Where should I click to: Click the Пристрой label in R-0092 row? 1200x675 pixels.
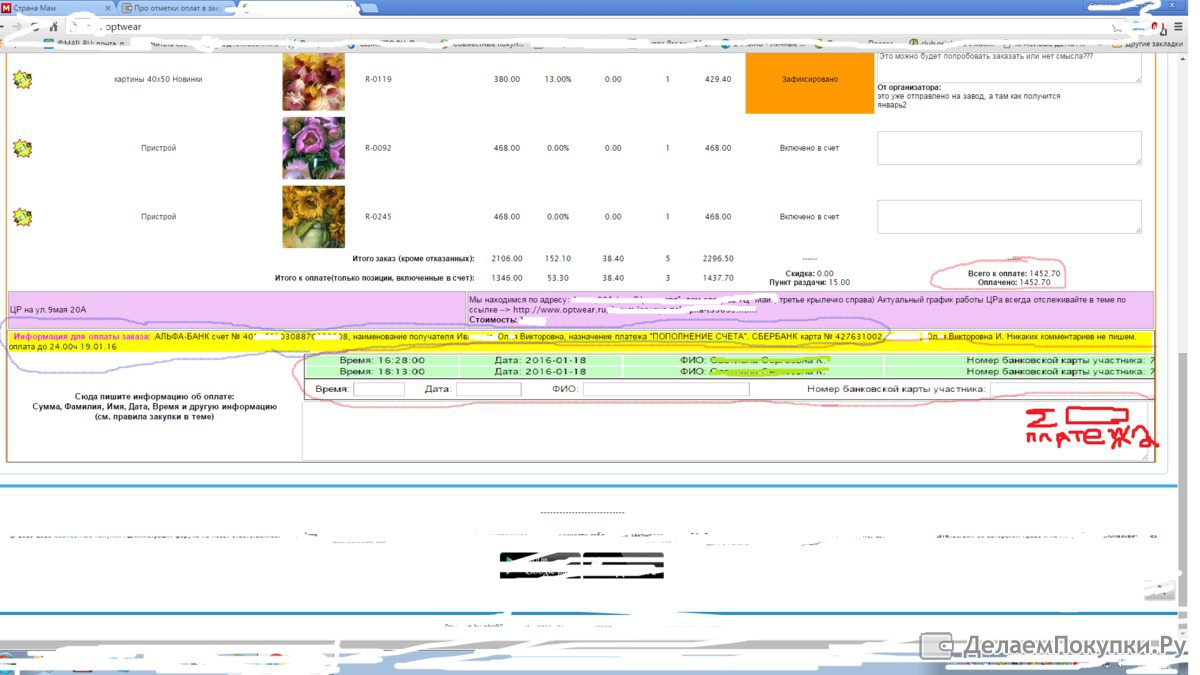[x=159, y=148]
